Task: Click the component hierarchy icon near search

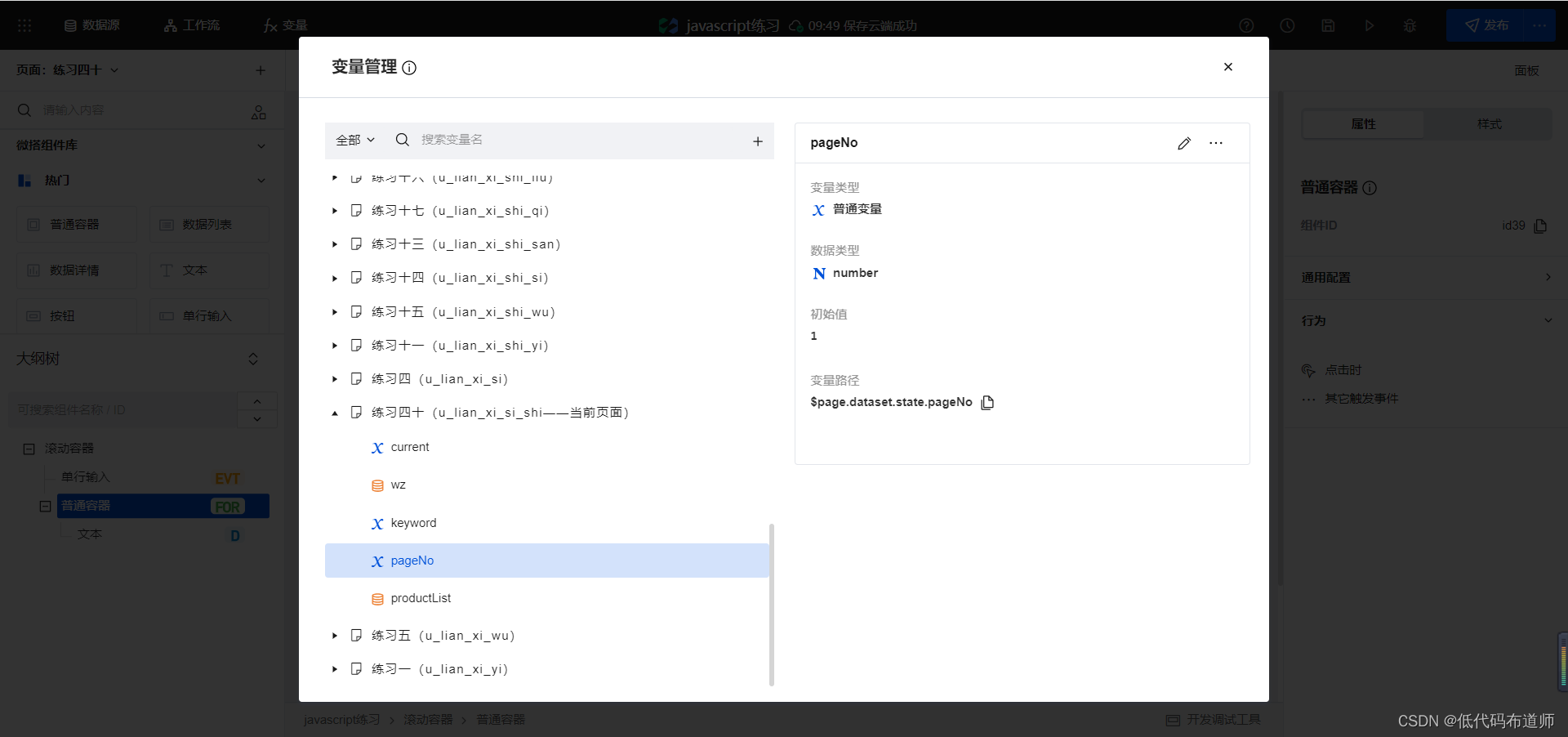Action: [x=259, y=112]
